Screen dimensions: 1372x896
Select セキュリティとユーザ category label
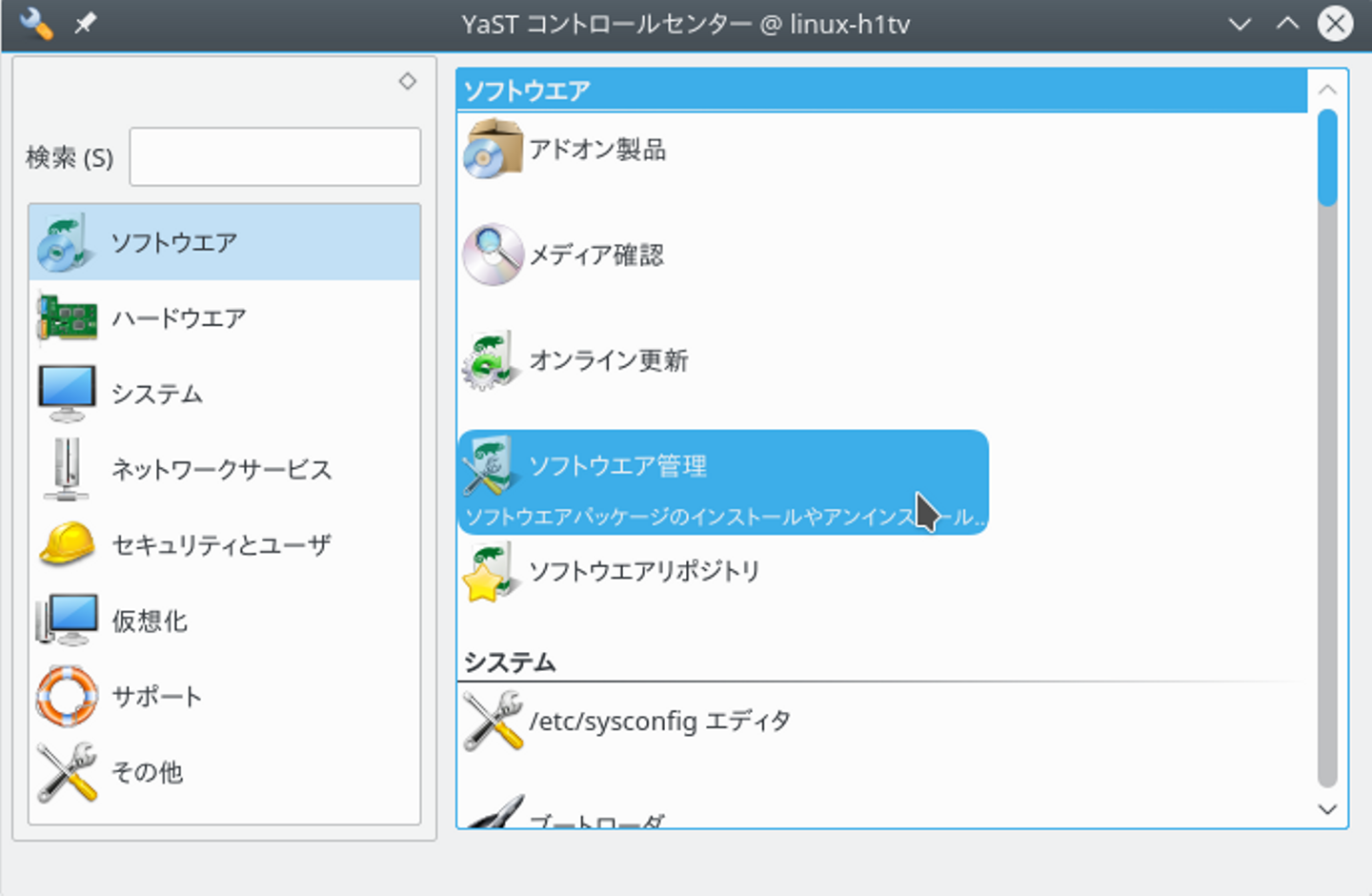point(222,545)
